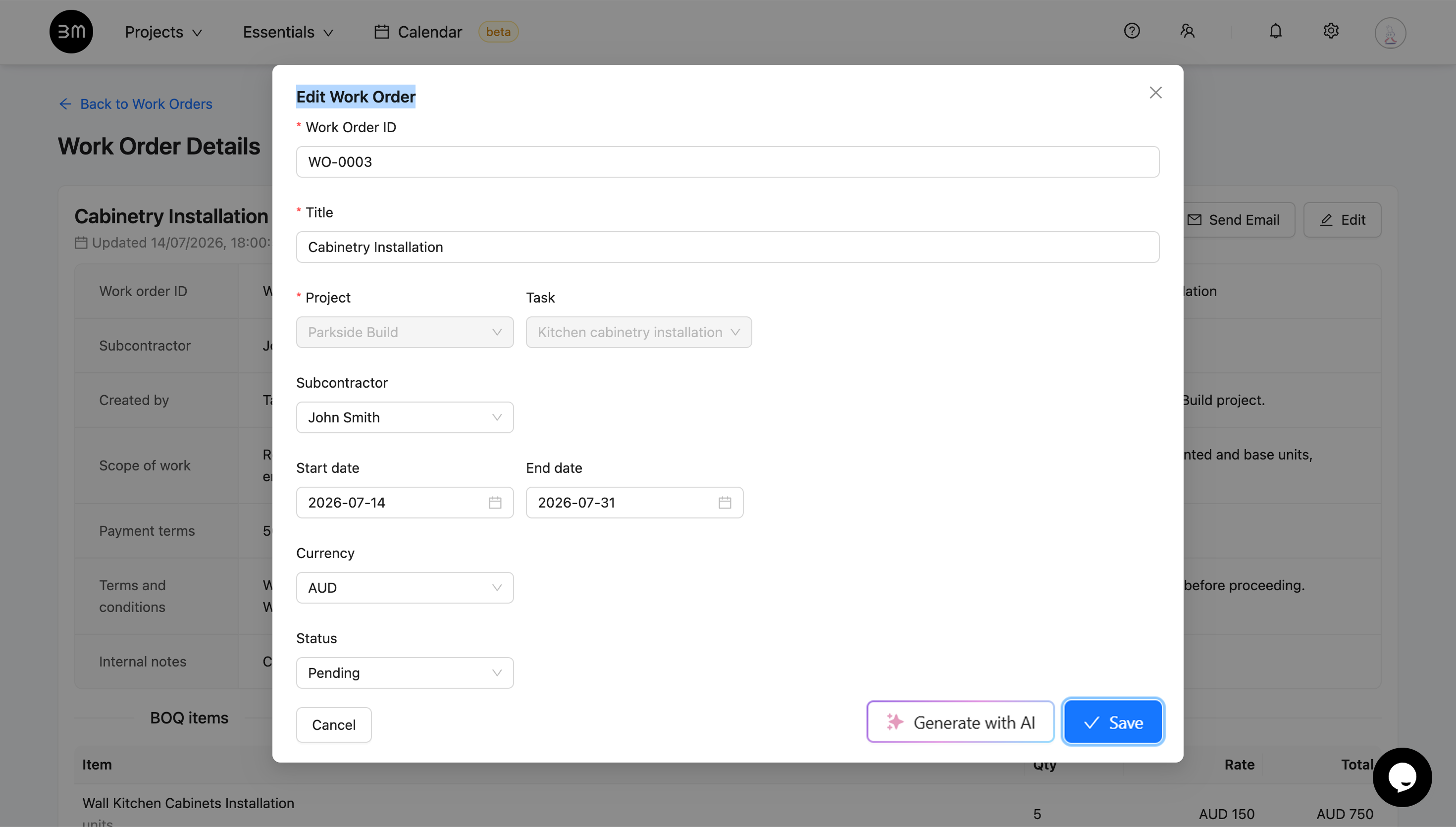Click the Title input field
The height and width of the screenshot is (827, 1456).
pos(728,247)
